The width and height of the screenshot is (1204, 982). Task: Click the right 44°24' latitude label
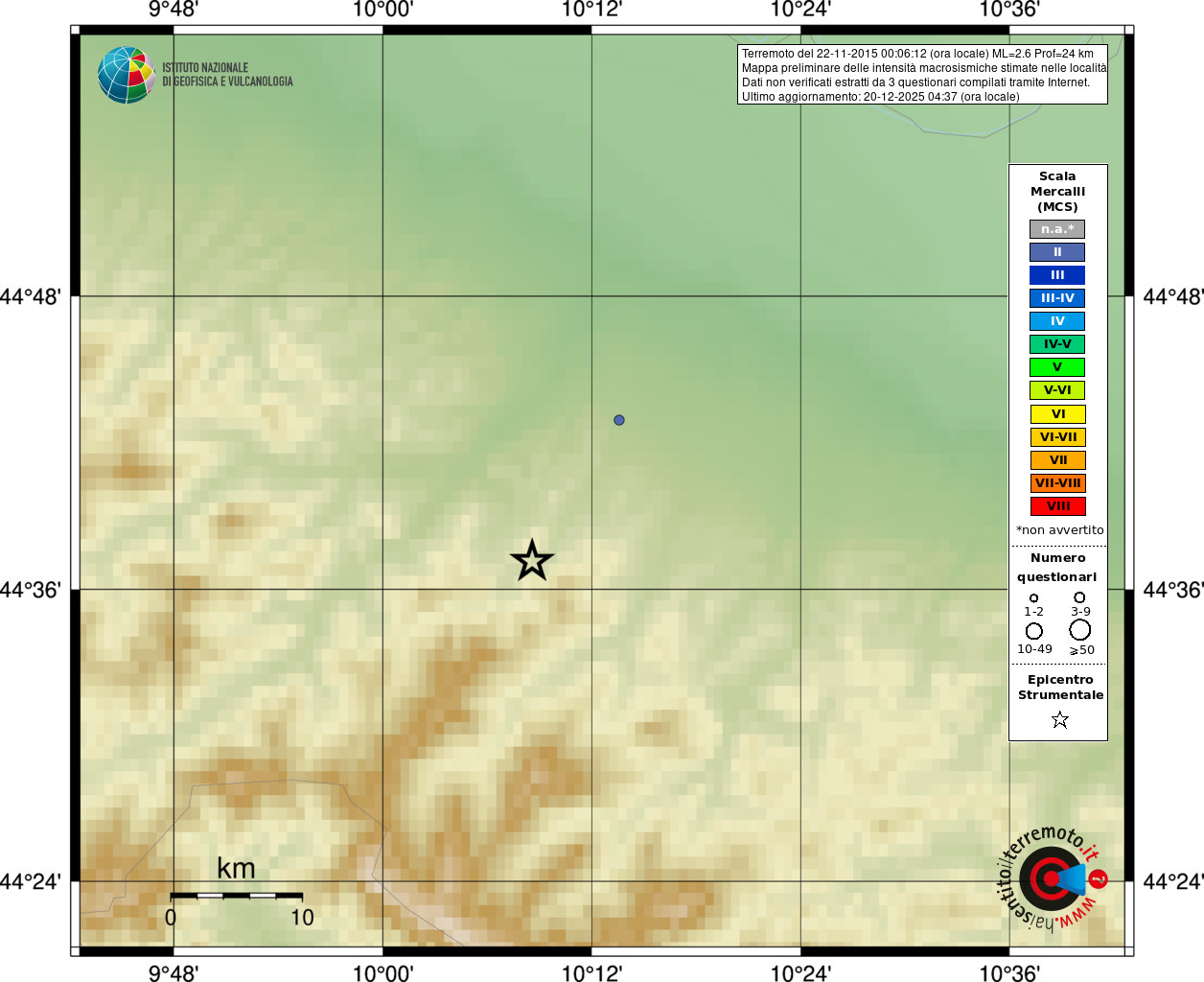pos(1173,881)
